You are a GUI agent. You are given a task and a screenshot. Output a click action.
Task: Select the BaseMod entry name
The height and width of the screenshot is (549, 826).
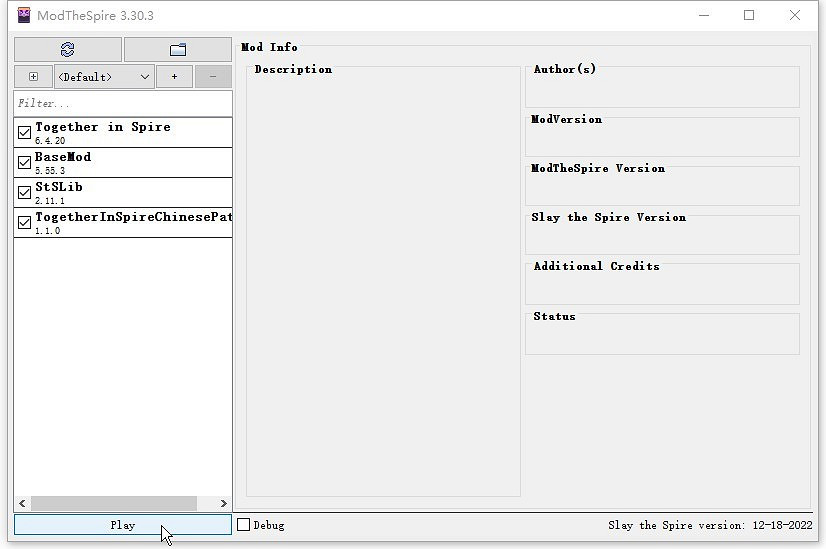[63, 157]
